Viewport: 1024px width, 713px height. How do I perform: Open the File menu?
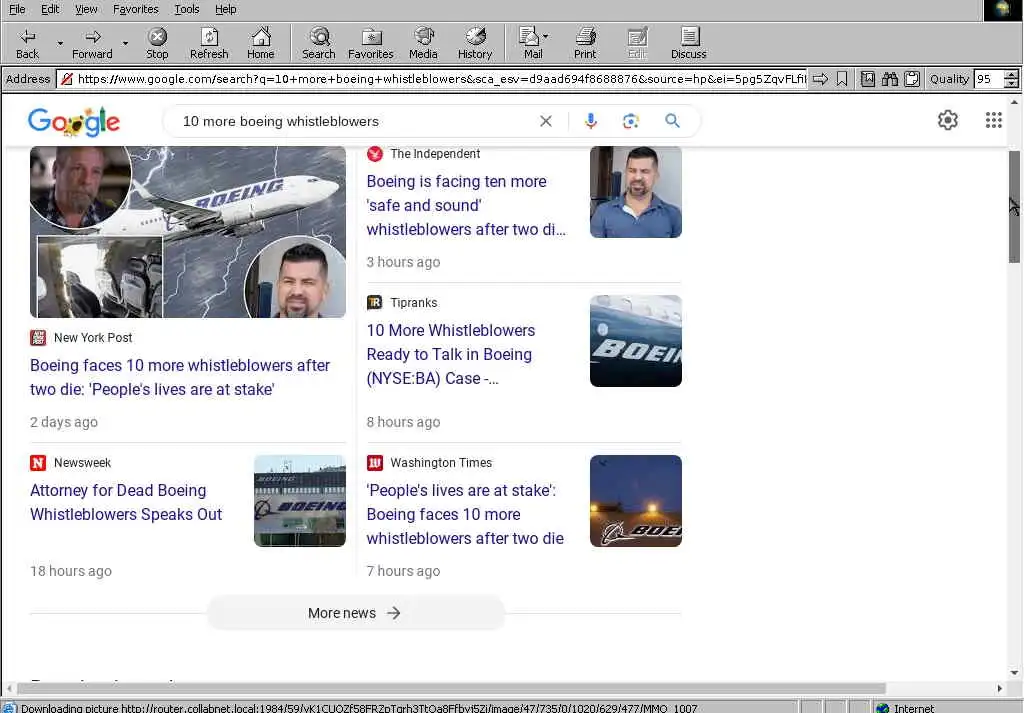click(17, 9)
